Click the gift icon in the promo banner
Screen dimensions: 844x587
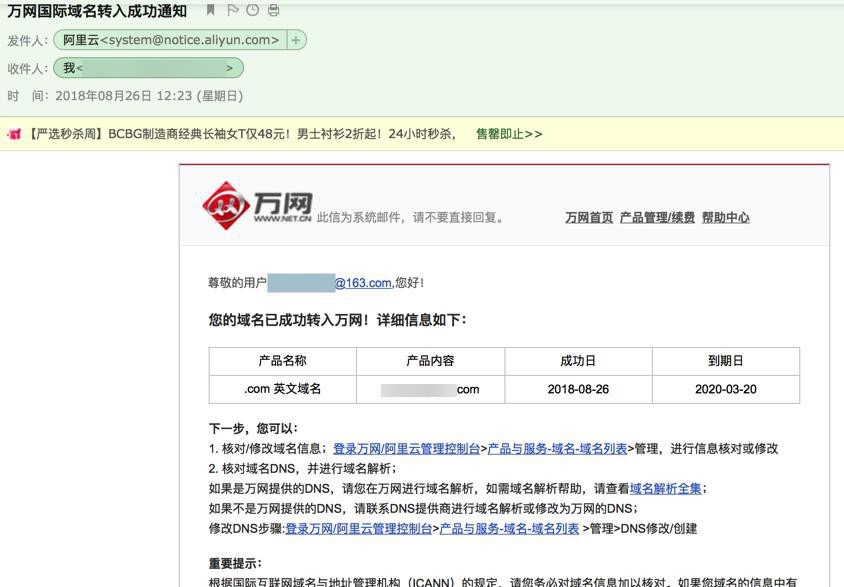pyautogui.click(x=14, y=134)
